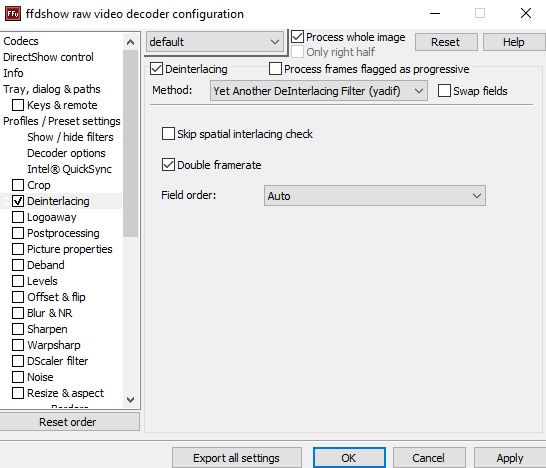The image size is (546, 468).
Task: Enable Offset & flip checkbox
Action: [x=18, y=297]
